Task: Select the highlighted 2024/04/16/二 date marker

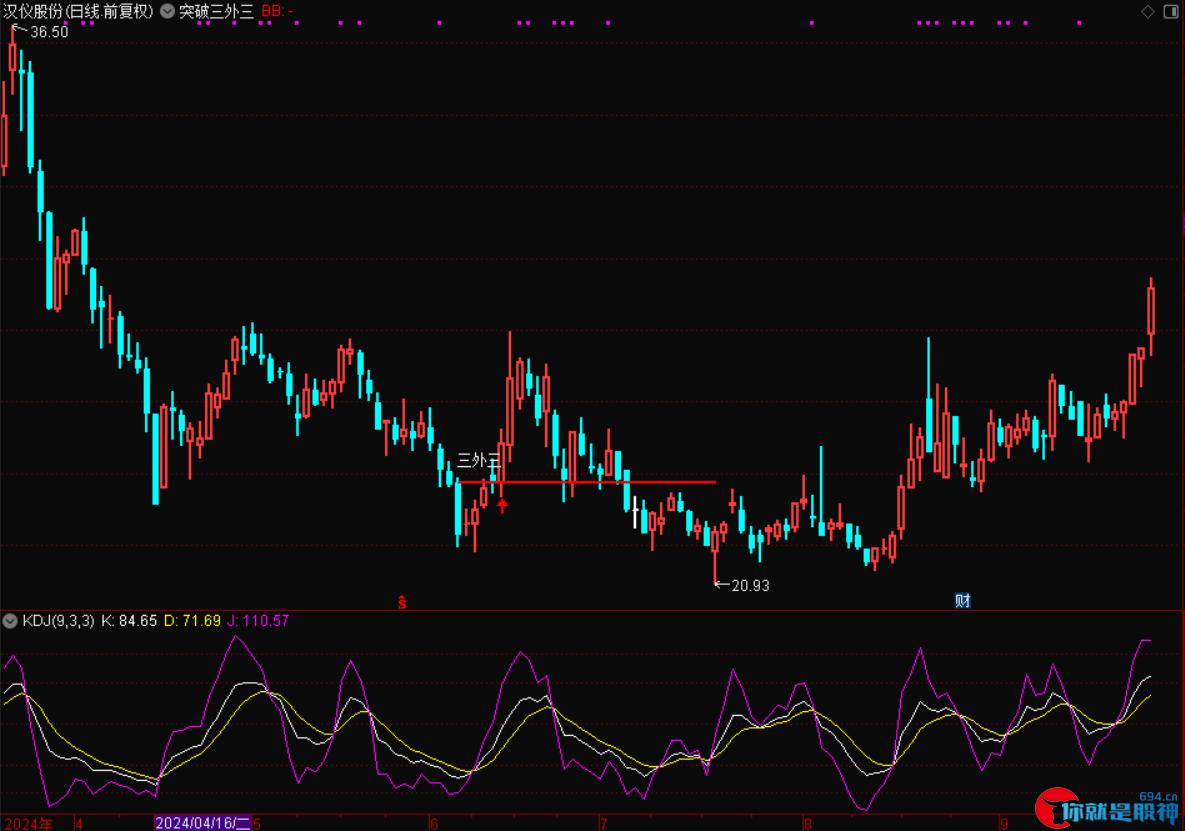Action: [203, 823]
